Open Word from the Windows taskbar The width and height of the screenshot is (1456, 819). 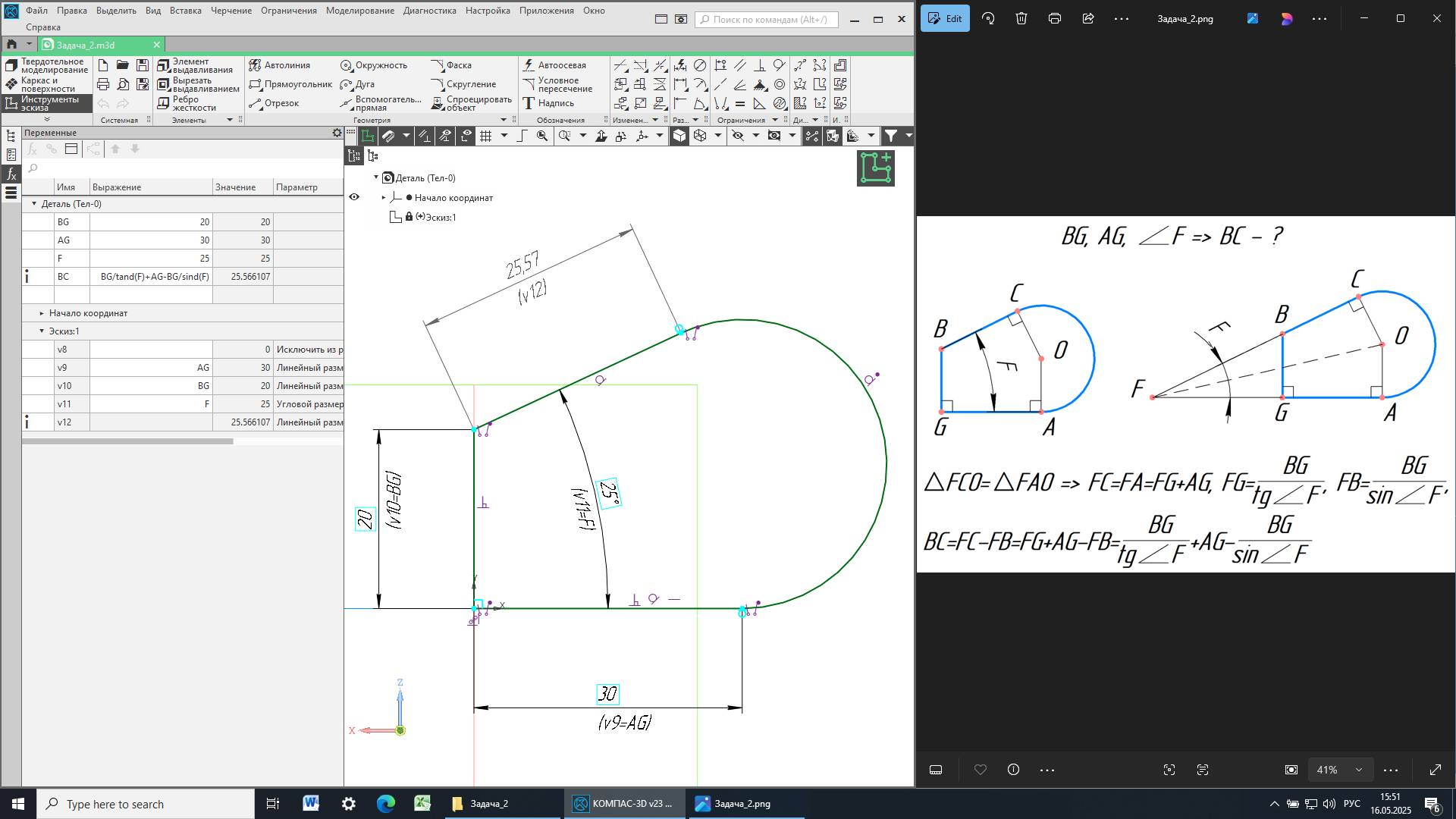click(x=311, y=804)
